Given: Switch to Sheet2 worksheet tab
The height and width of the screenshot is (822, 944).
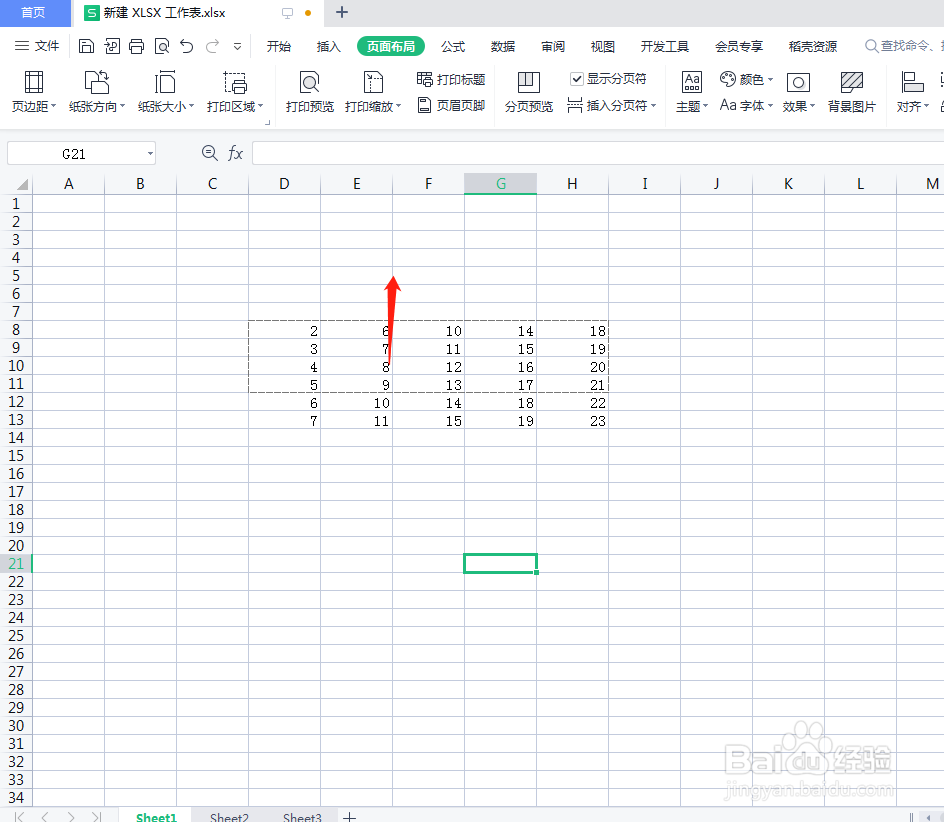Looking at the screenshot, I should coord(229,817).
